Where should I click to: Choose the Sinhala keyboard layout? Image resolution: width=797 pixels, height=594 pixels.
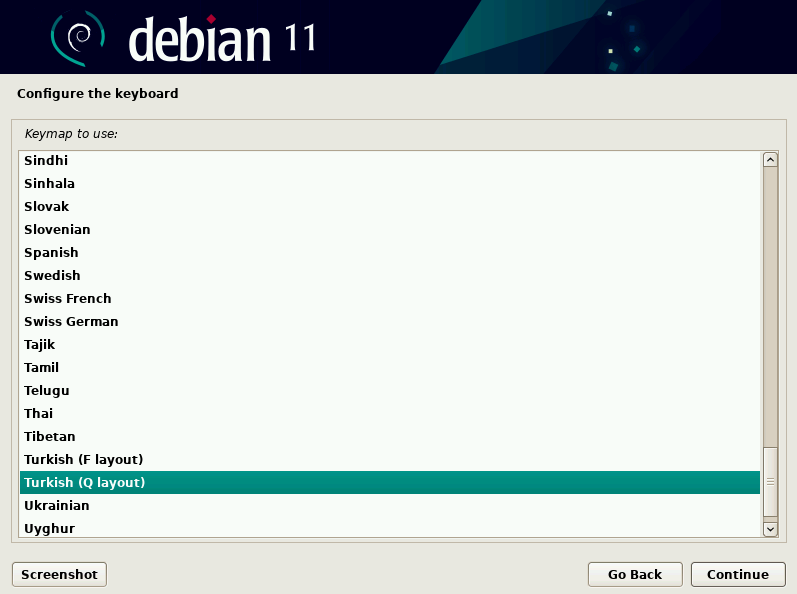click(x=49, y=183)
